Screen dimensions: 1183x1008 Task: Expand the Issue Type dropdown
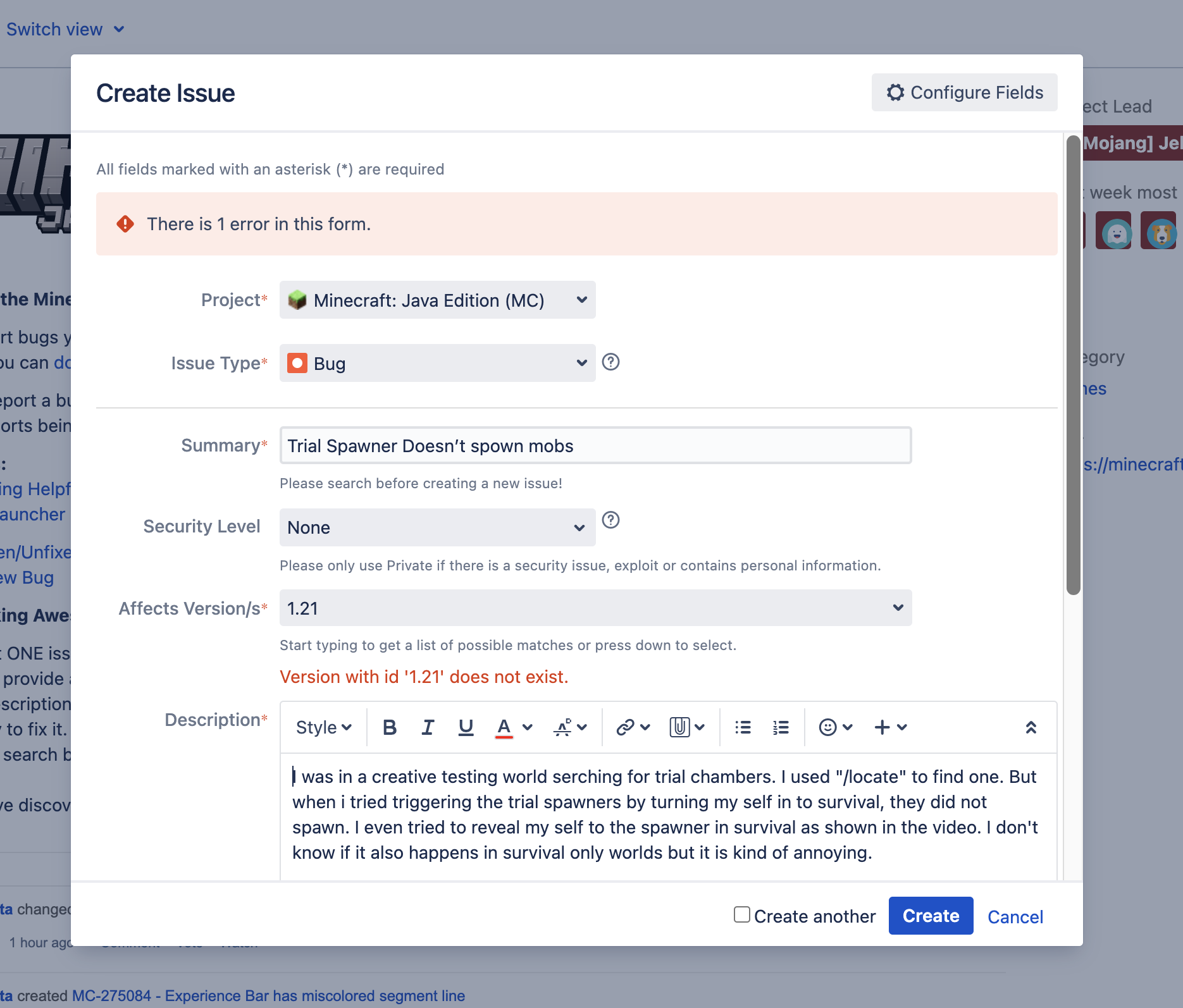[437, 363]
